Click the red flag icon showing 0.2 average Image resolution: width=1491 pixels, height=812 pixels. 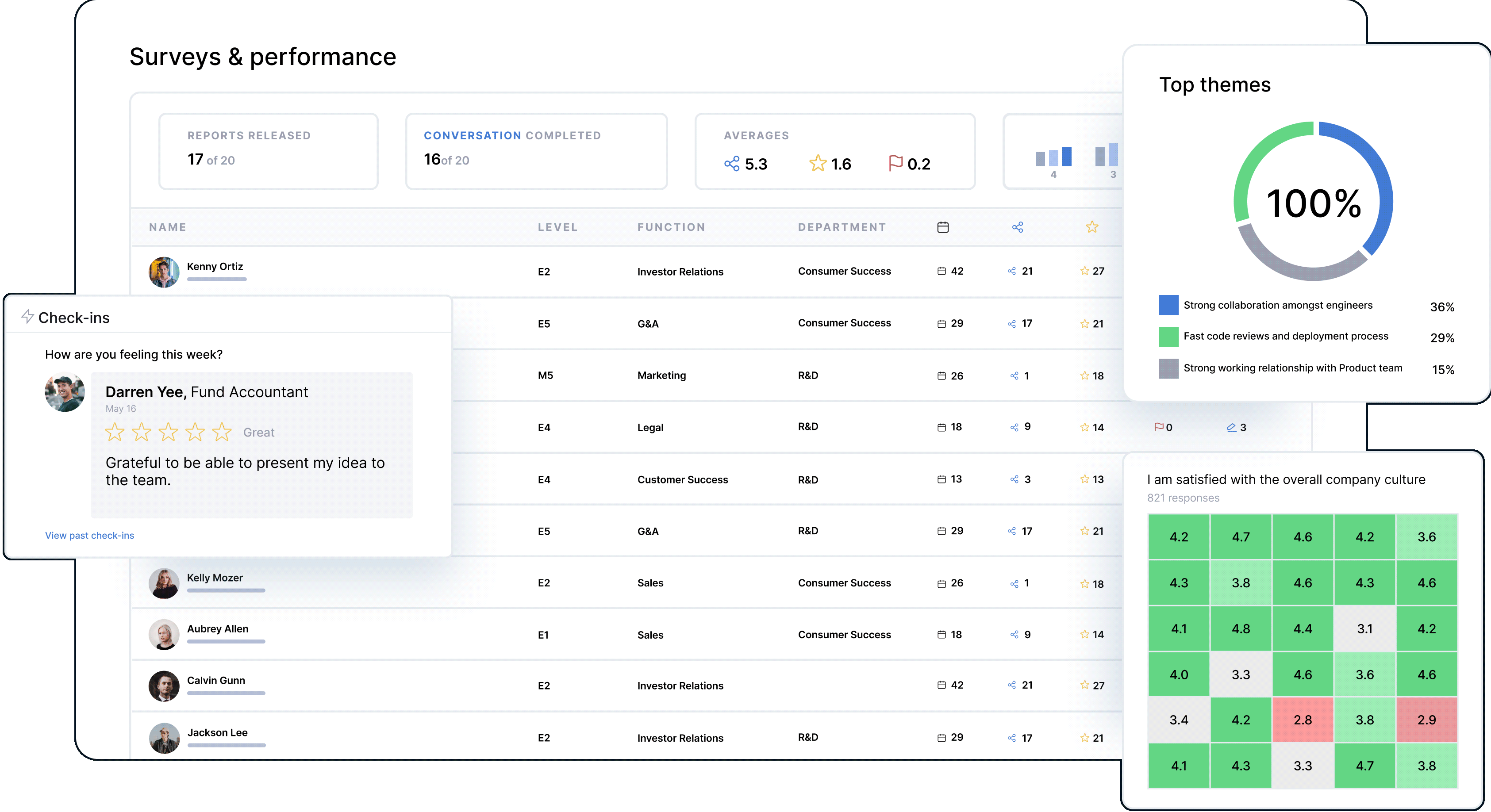click(896, 164)
